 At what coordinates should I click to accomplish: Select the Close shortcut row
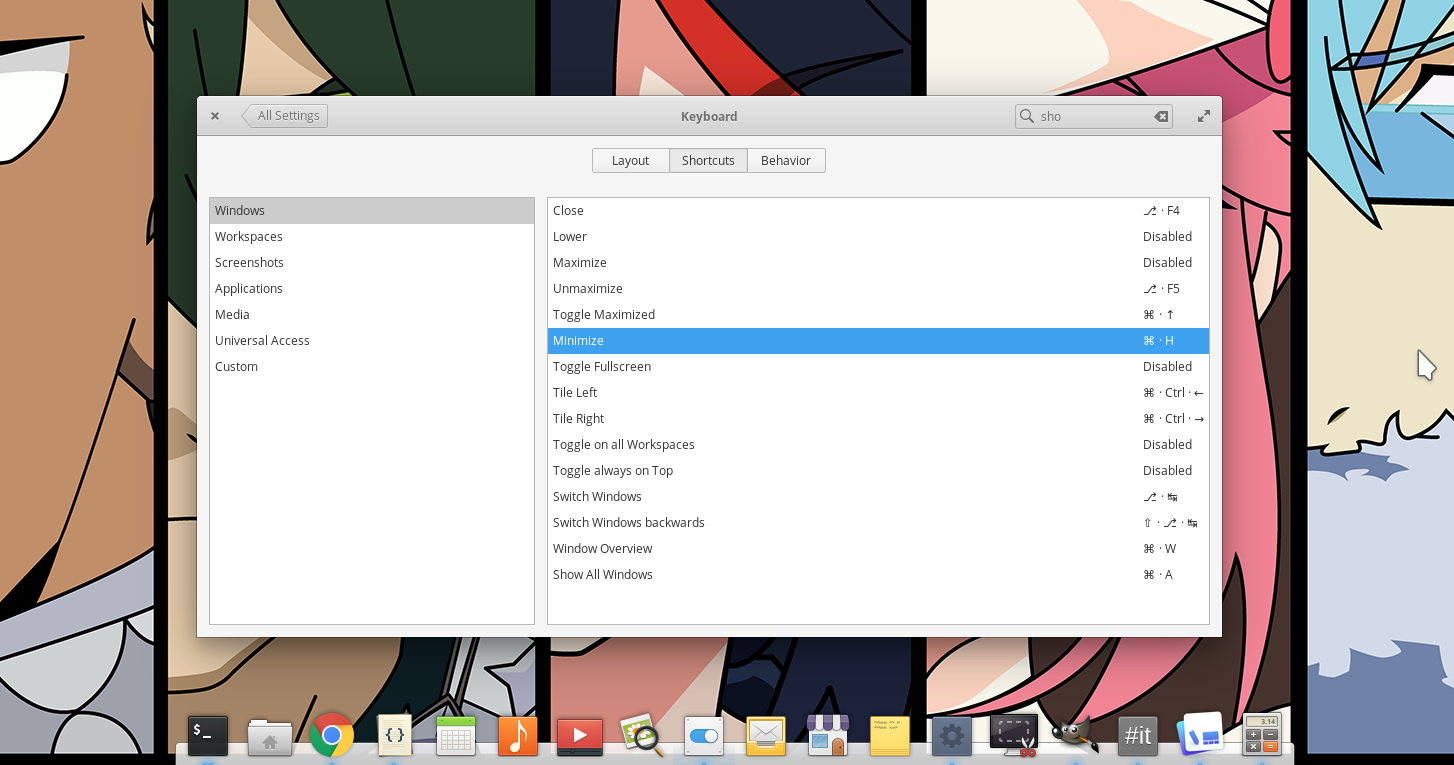click(x=878, y=210)
